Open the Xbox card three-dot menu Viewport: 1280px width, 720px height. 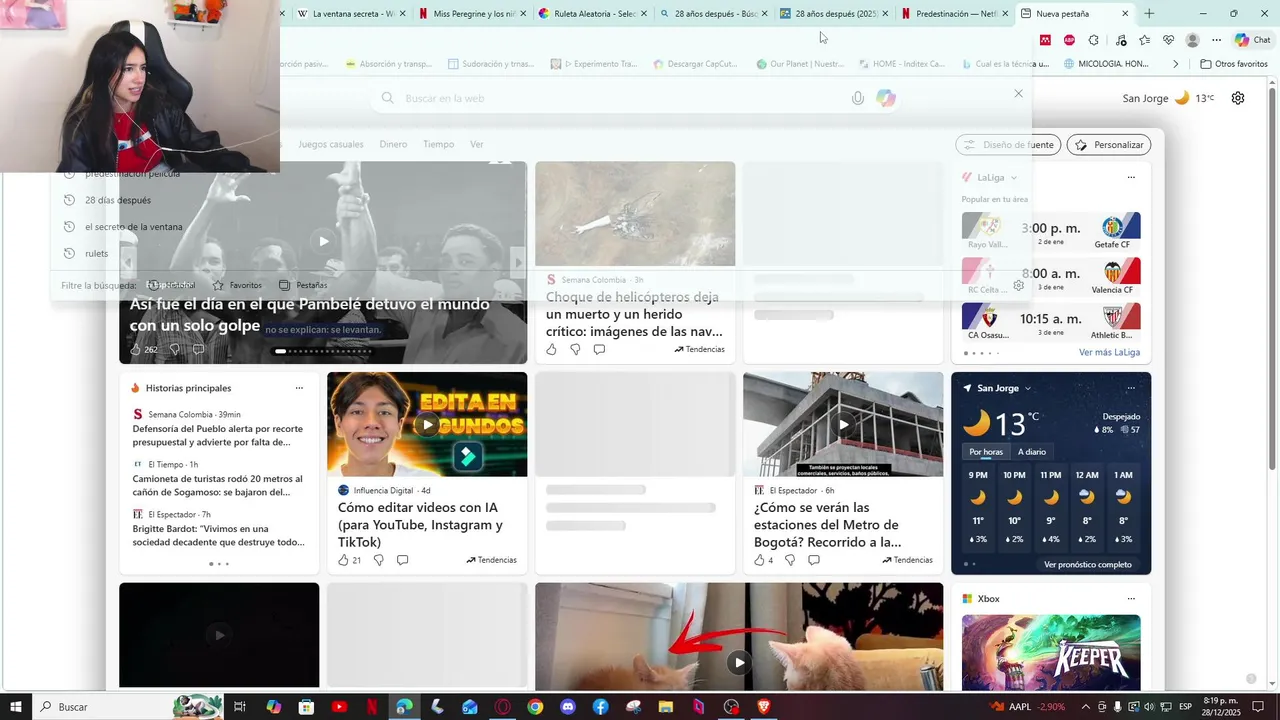tap(1131, 599)
